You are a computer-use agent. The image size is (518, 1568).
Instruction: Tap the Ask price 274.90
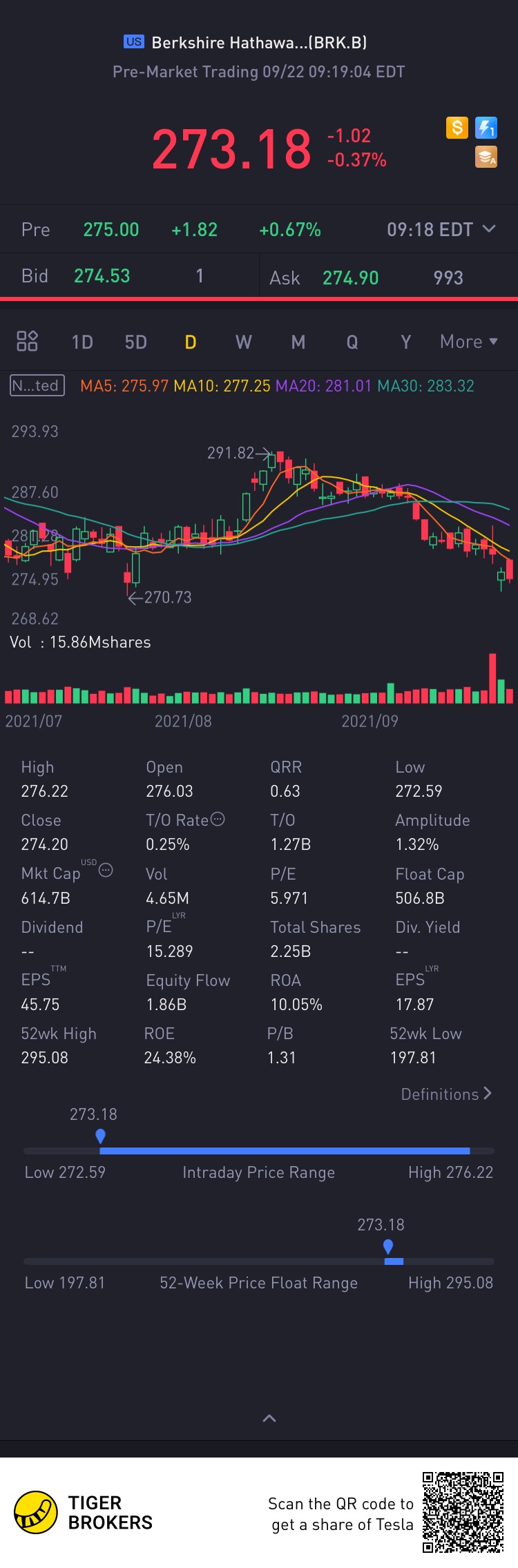tap(350, 278)
